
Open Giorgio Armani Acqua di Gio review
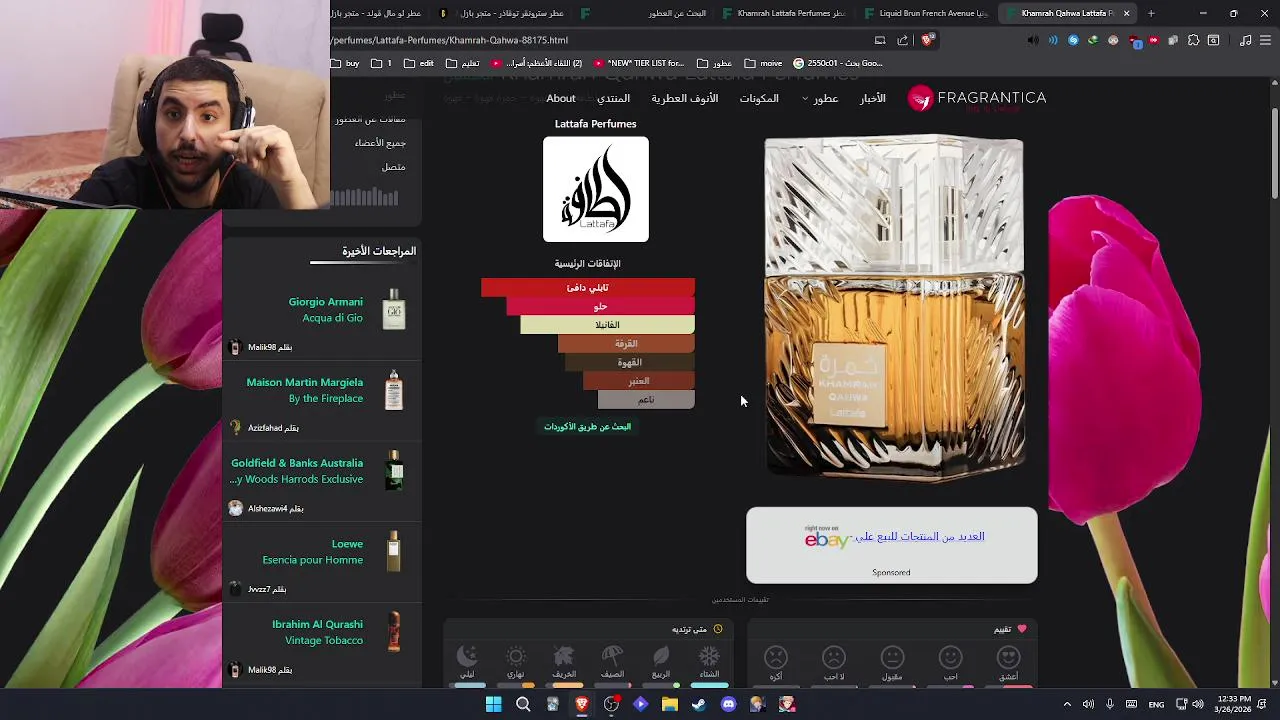coord(326,310)
